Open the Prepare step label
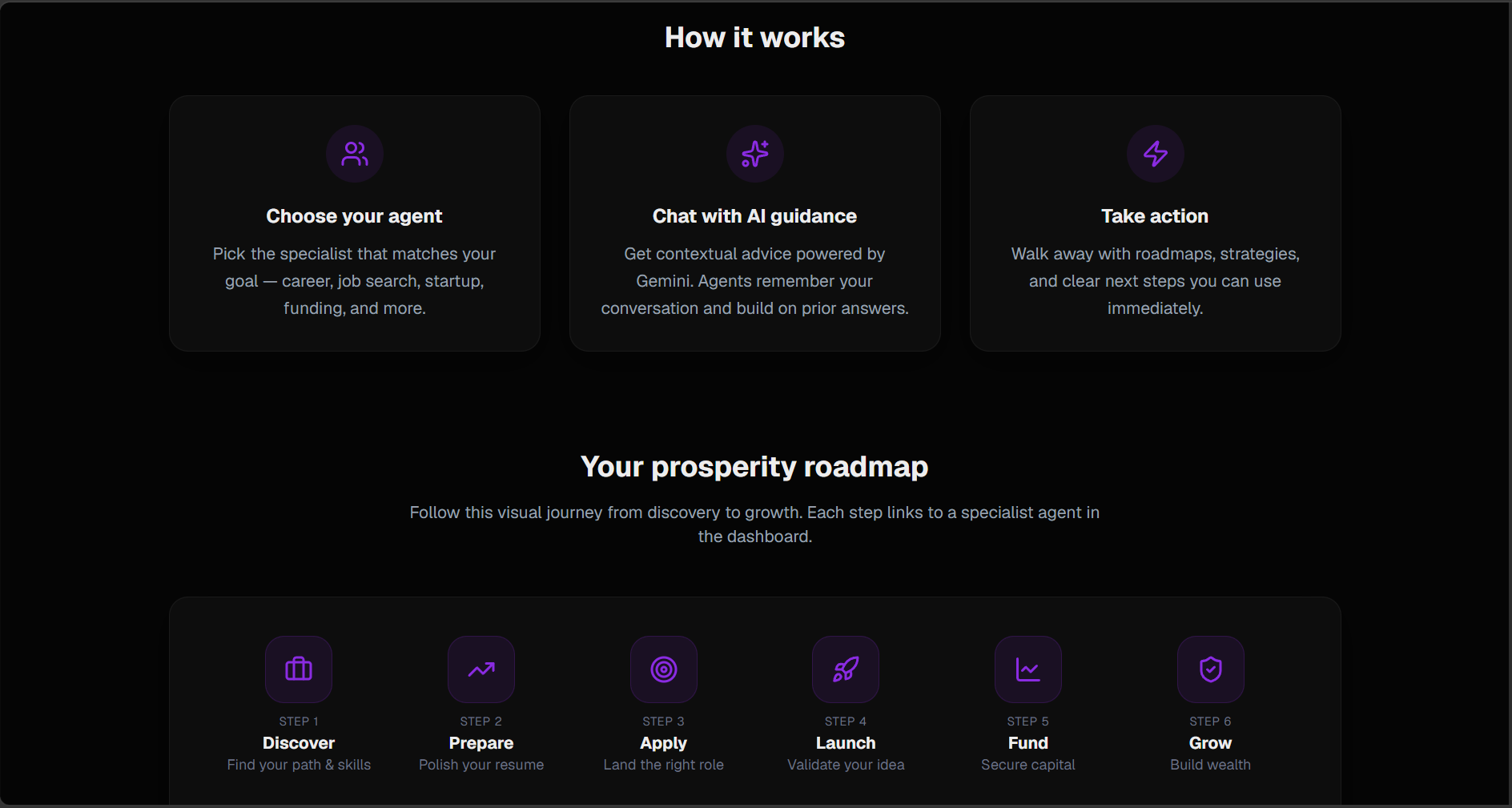Image resolution: width=1512 pixels, height=808 pixels. point(481,743)
